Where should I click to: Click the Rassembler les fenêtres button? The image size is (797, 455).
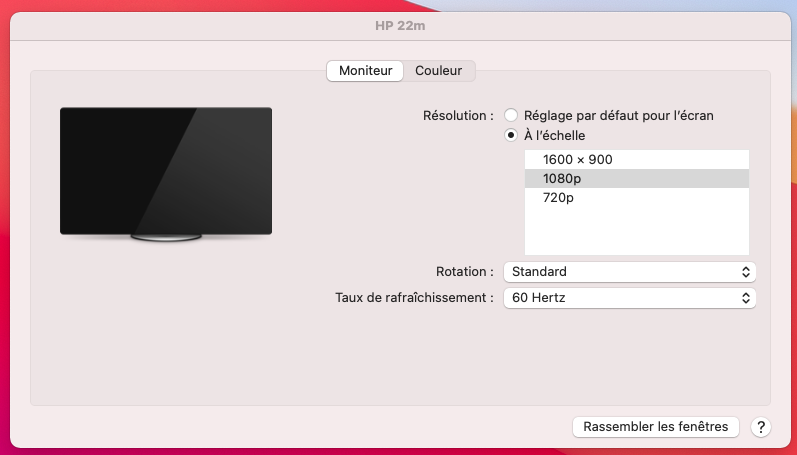click(x=655, y=427)
